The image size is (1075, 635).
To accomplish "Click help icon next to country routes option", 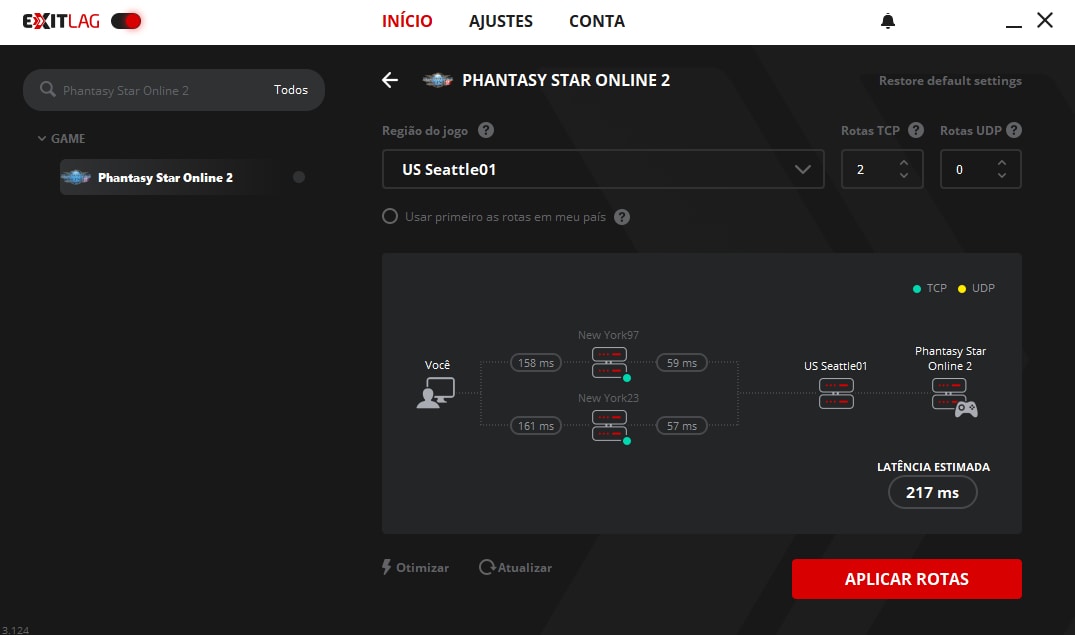I will coord(622,217).
